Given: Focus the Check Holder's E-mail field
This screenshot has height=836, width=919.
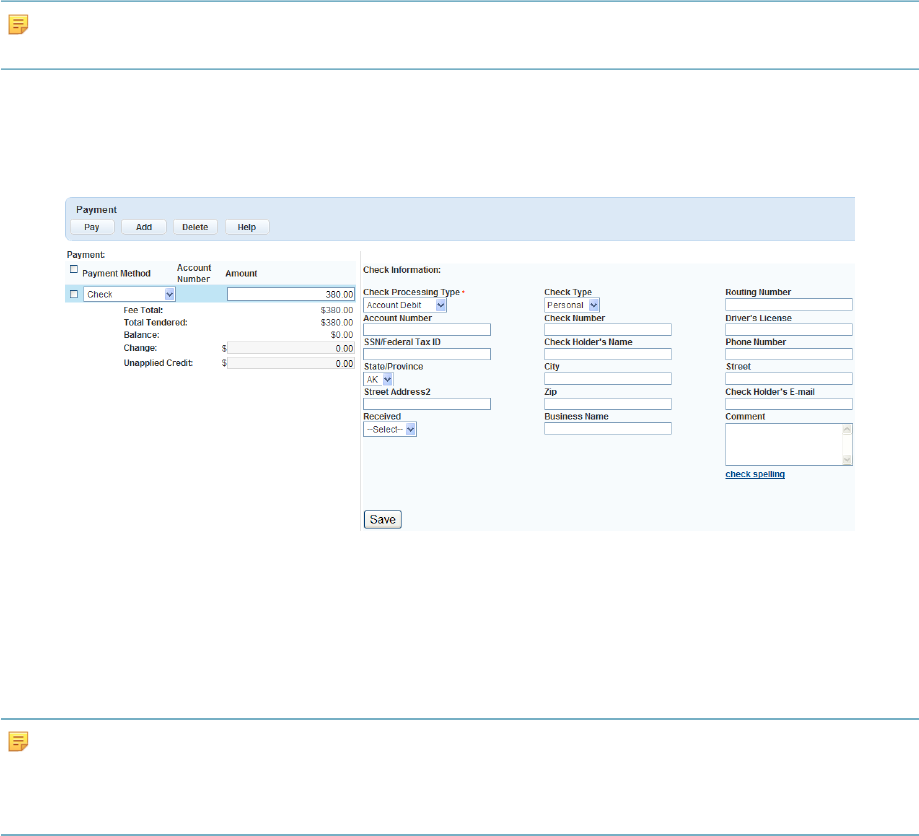Looking at the screenshot, I should [789, 404].
